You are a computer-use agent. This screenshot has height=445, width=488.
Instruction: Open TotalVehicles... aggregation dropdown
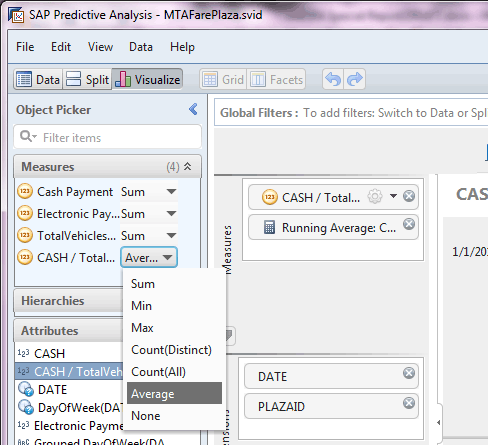point(149,236)
